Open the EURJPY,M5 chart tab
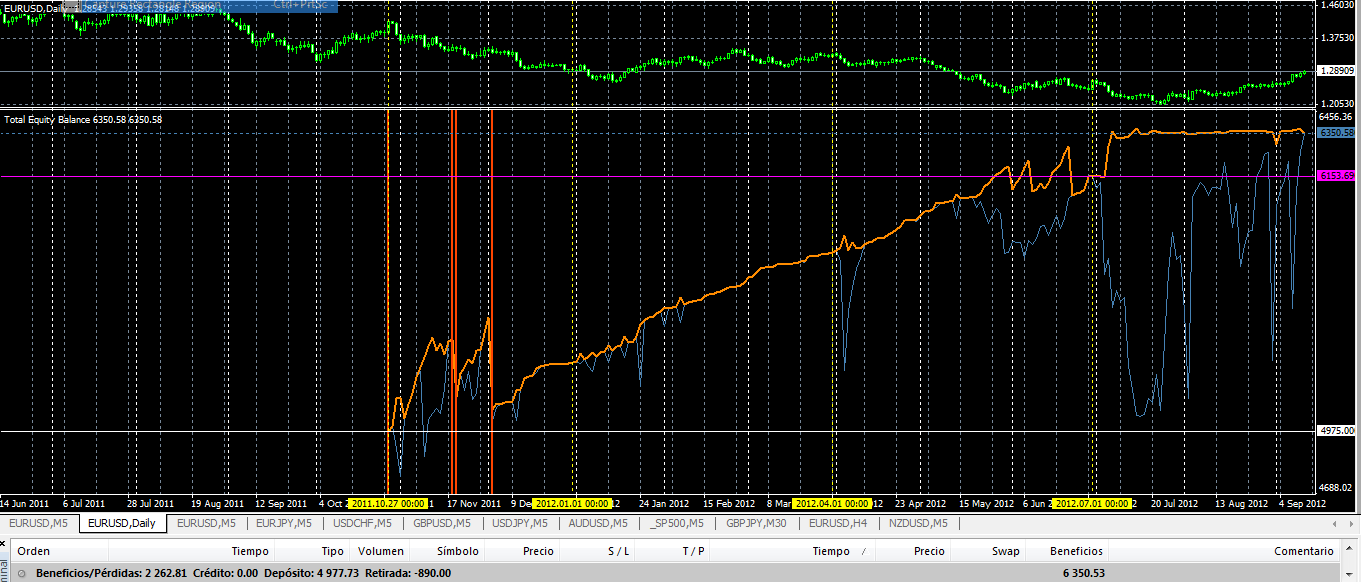1361x582 pixels. 283,523
